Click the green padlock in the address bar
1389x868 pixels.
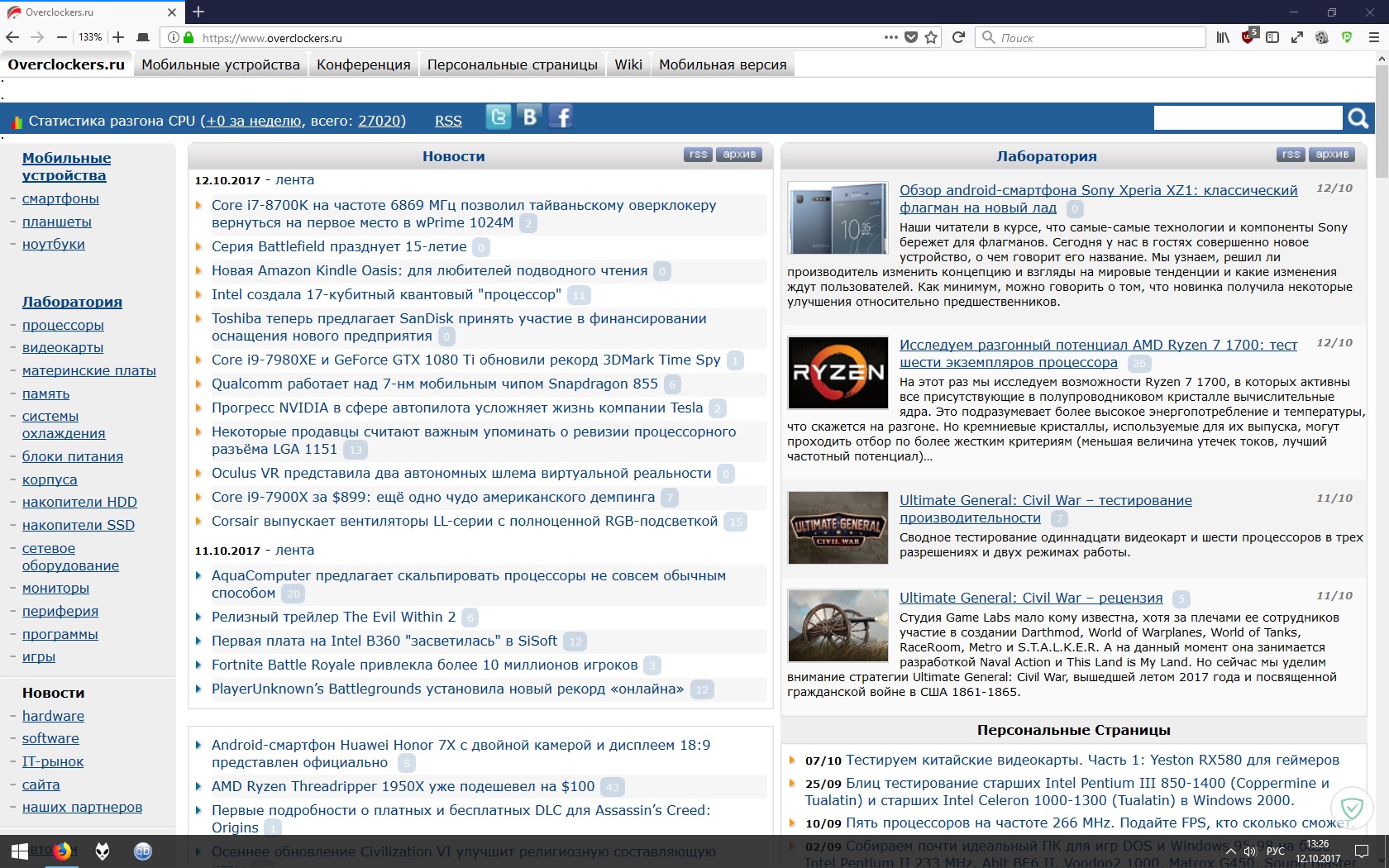point(189,37)
